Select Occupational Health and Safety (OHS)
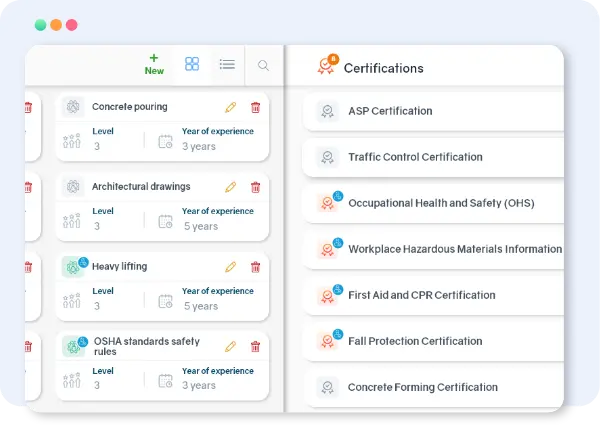Image resolution: width=600 pixels, height=431 pixels. click(441, 203)
